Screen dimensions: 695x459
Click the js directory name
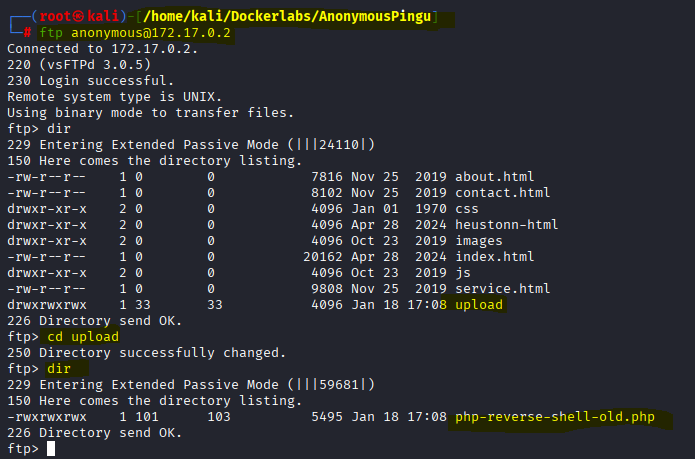pyautogui.click(x=463, y=272)
